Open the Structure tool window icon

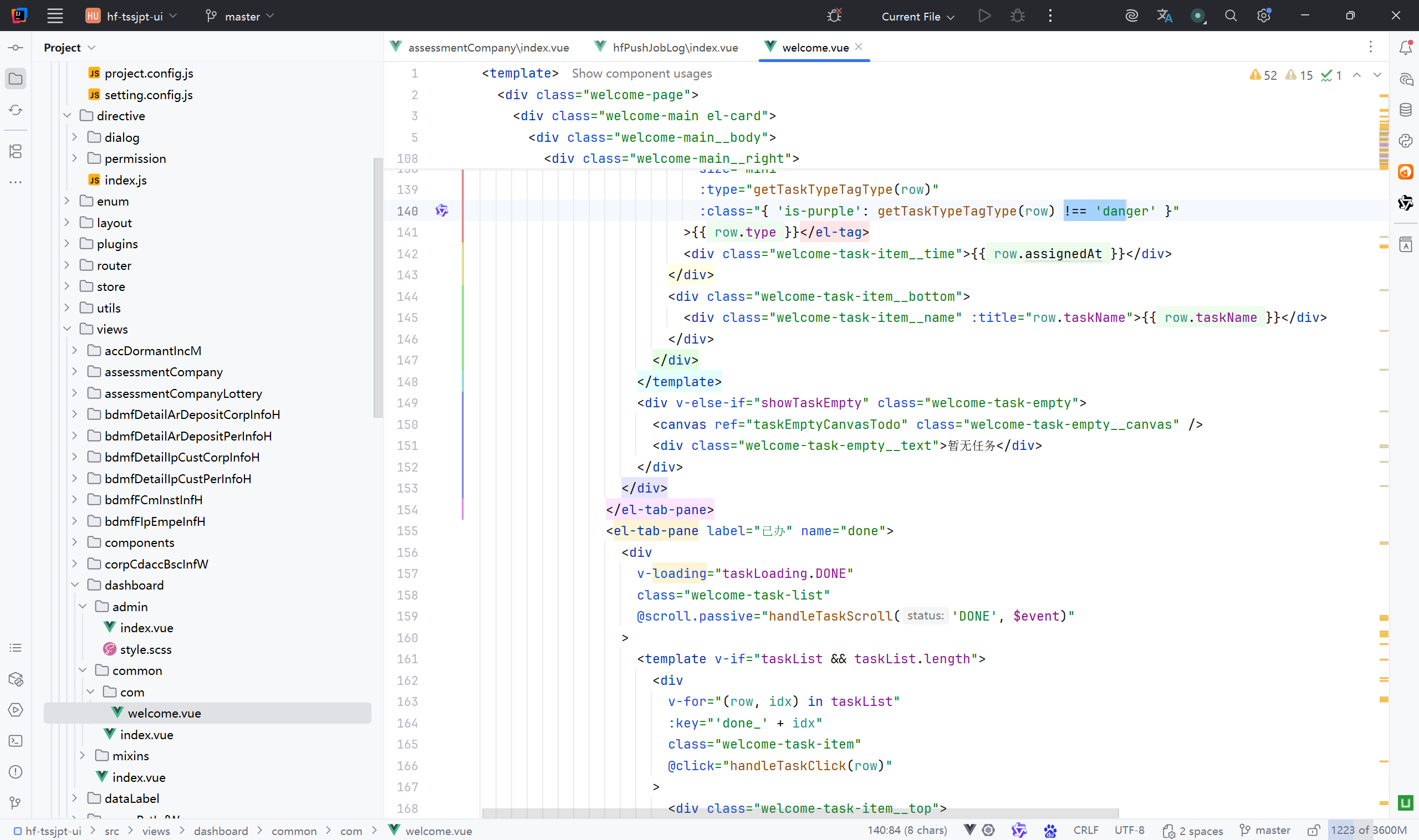[x=16, y=151]
